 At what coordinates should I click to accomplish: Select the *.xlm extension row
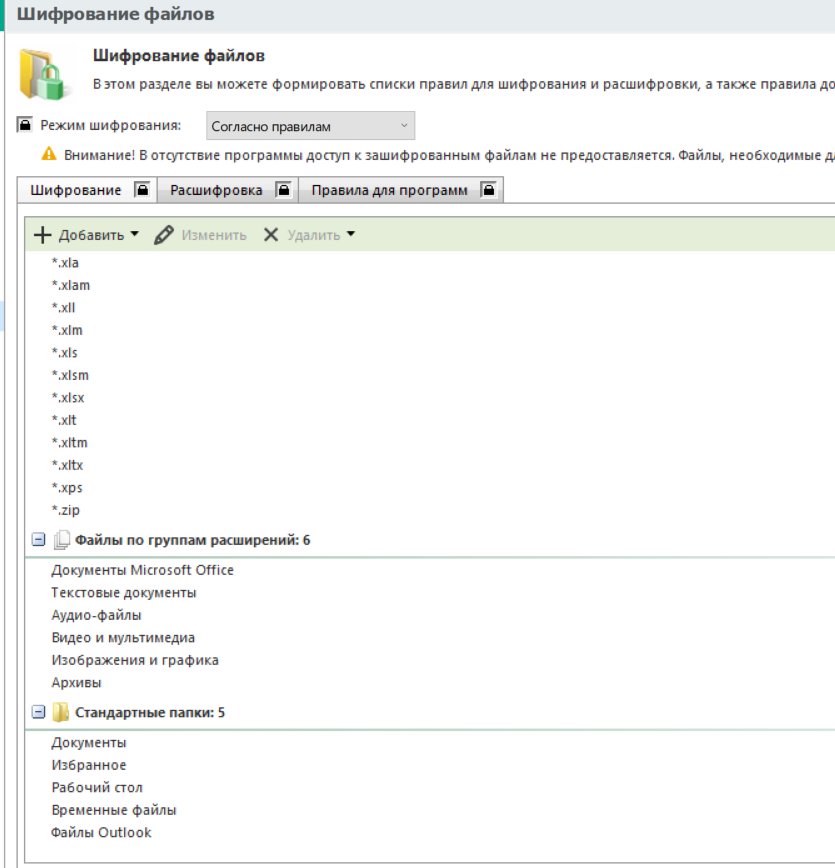pos(430,330)
